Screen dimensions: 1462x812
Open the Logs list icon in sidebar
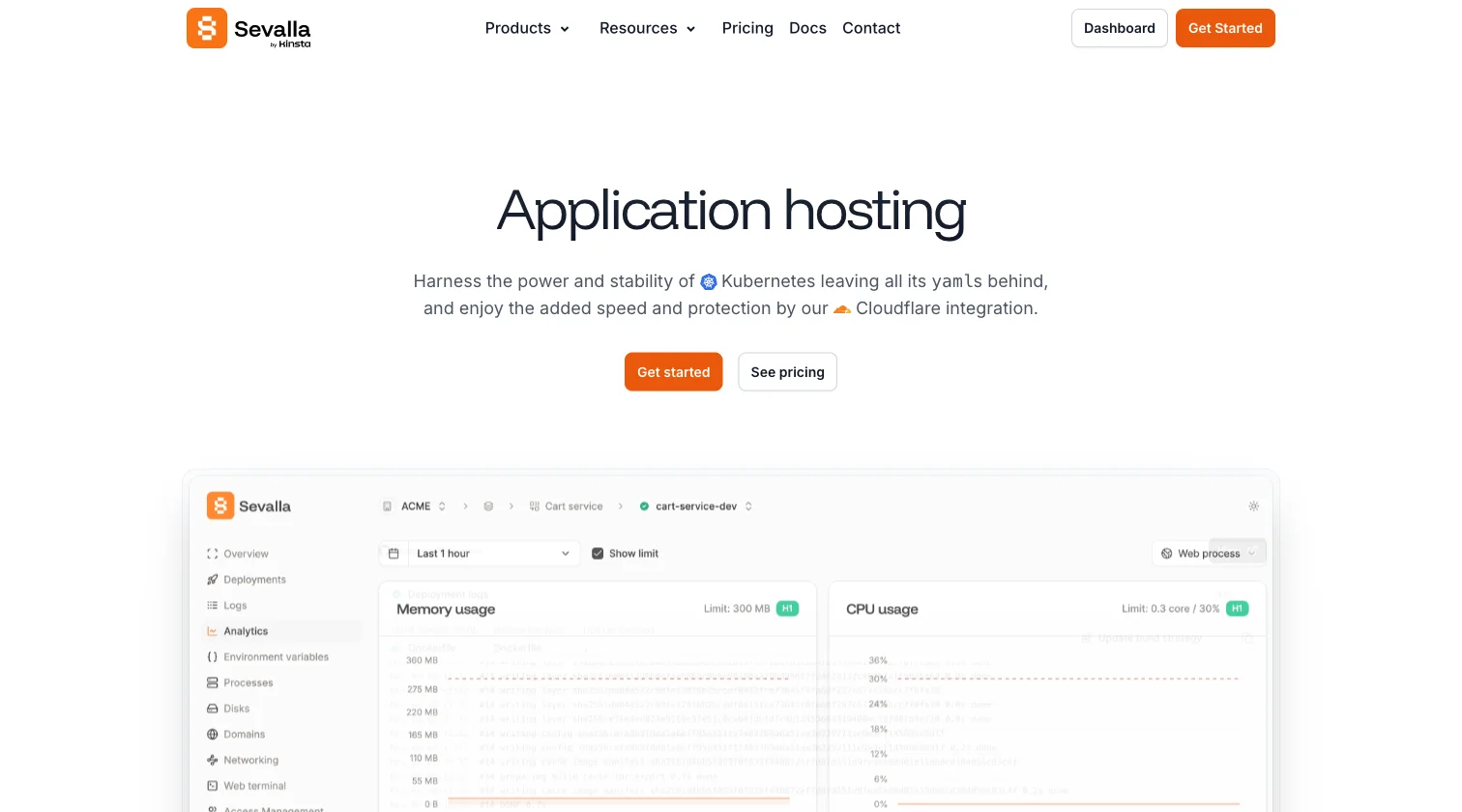tap(213, 605)
